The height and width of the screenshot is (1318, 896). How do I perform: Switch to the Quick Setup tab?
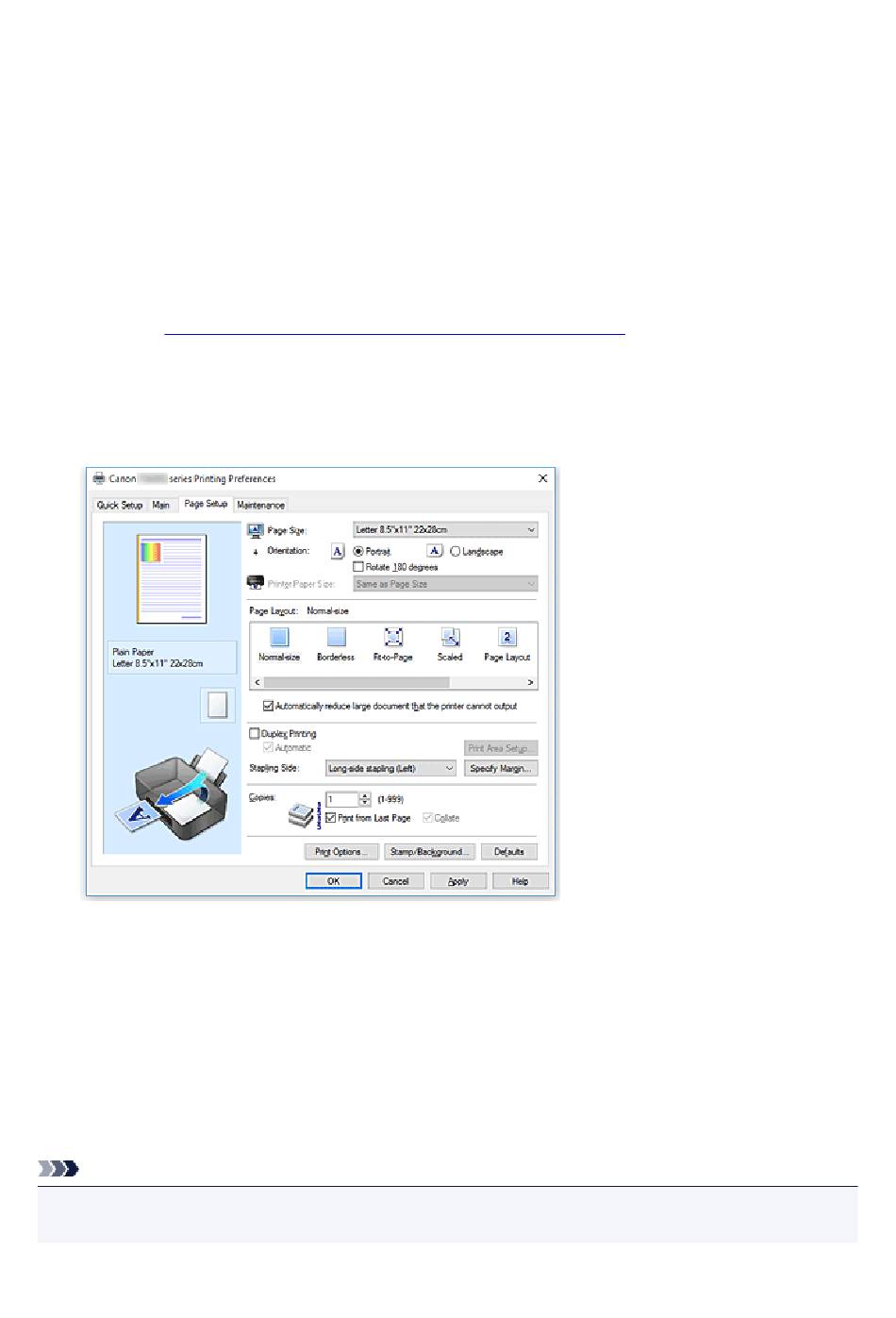click(x=120, y=506)
